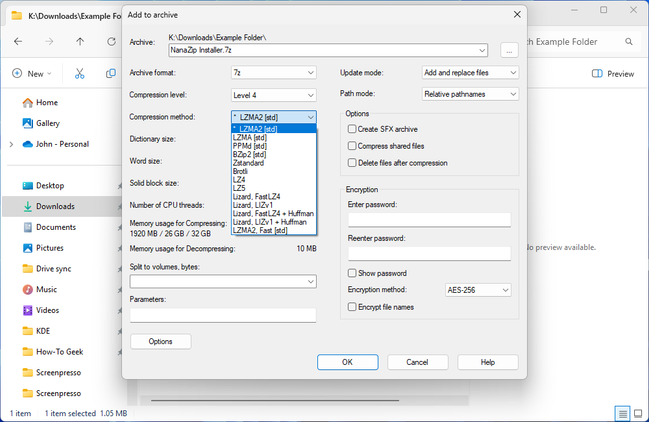Select BZip2 [std] compression method
Viewport: 649px width, 422px height.
tap(274, 154)
